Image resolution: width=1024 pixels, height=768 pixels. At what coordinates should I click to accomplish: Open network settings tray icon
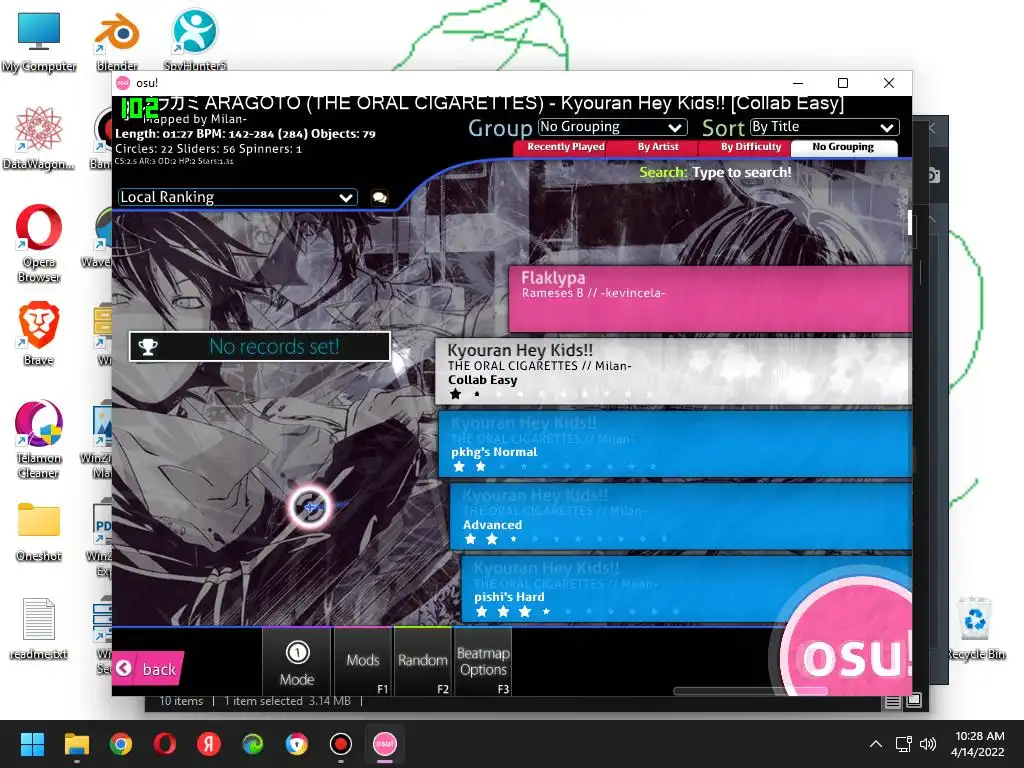[x=904, y=744]
